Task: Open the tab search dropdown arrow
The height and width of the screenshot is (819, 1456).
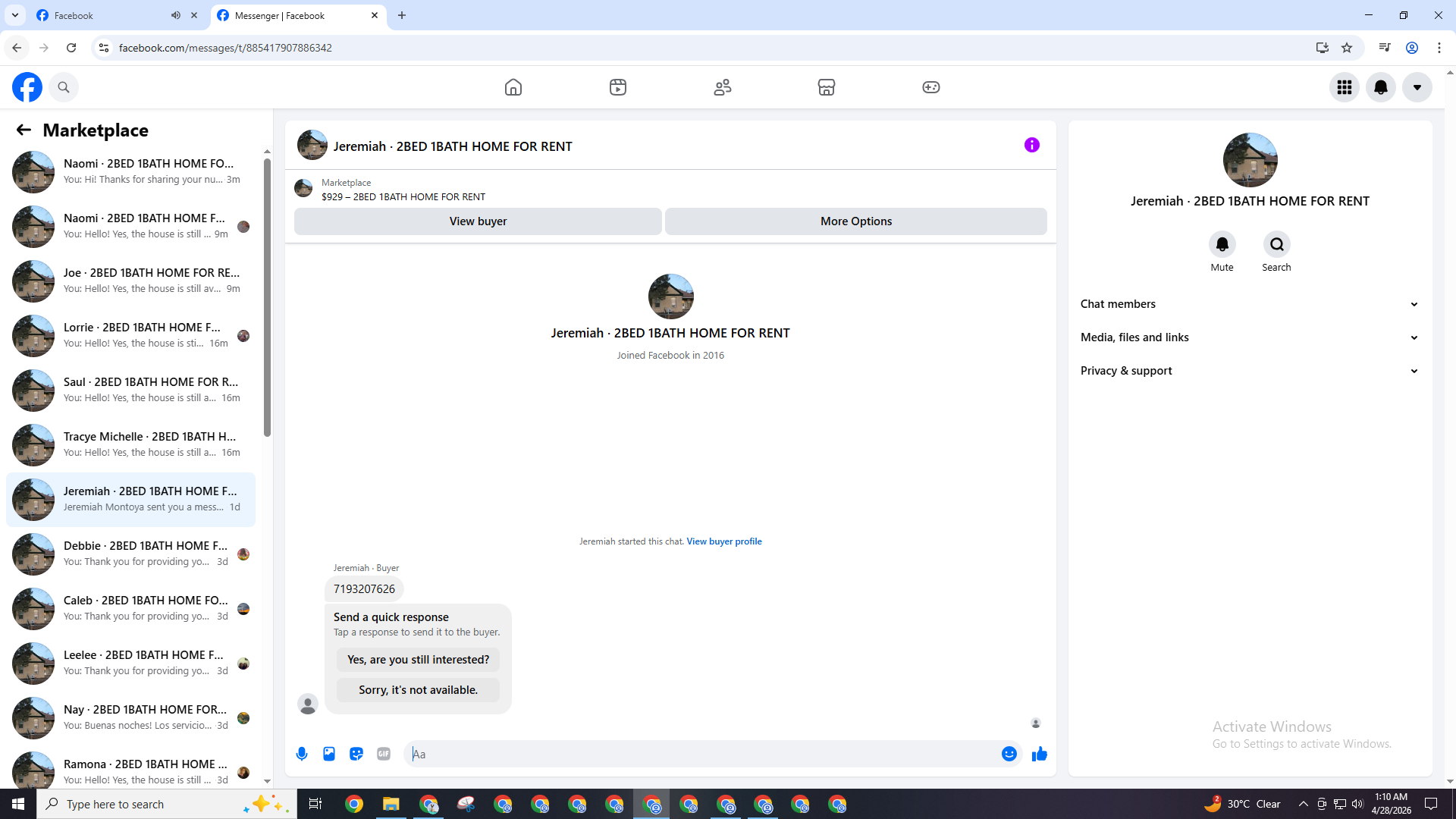Action: pos(15,15)
